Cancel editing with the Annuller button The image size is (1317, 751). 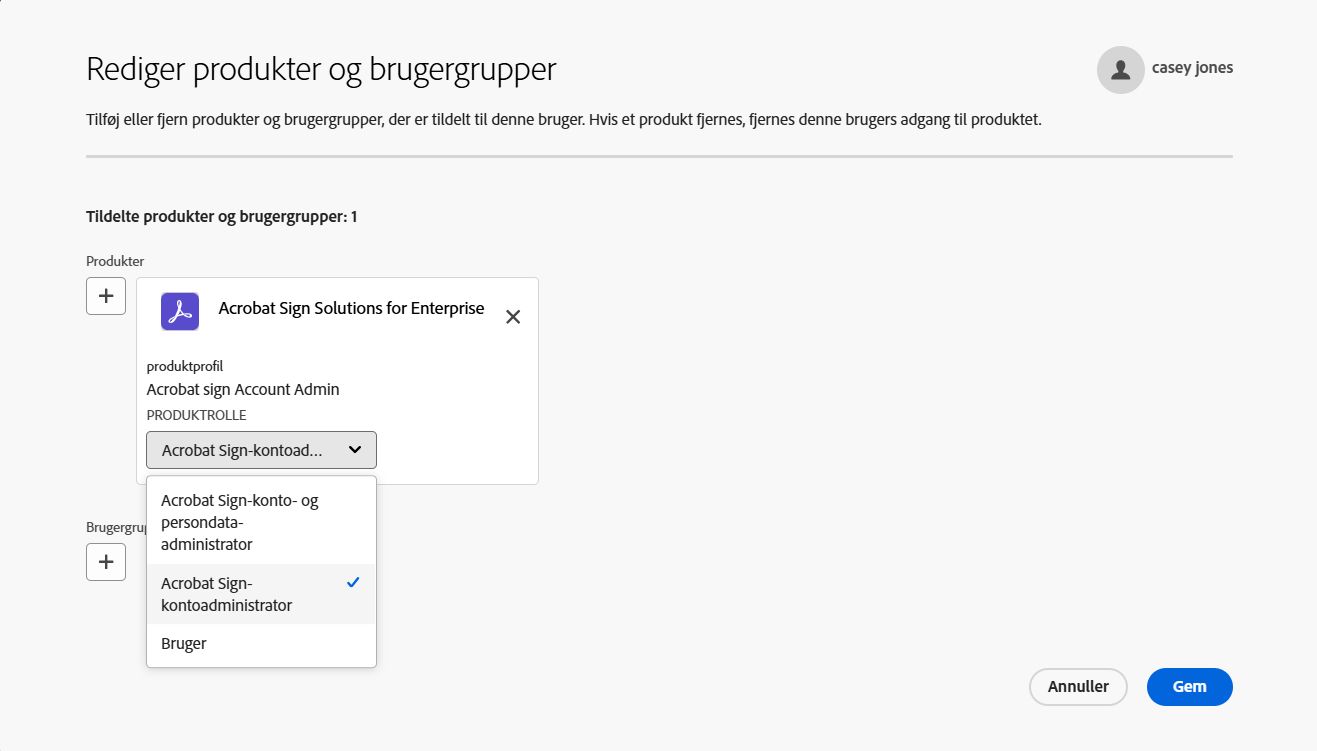[x=1078, y=687]
